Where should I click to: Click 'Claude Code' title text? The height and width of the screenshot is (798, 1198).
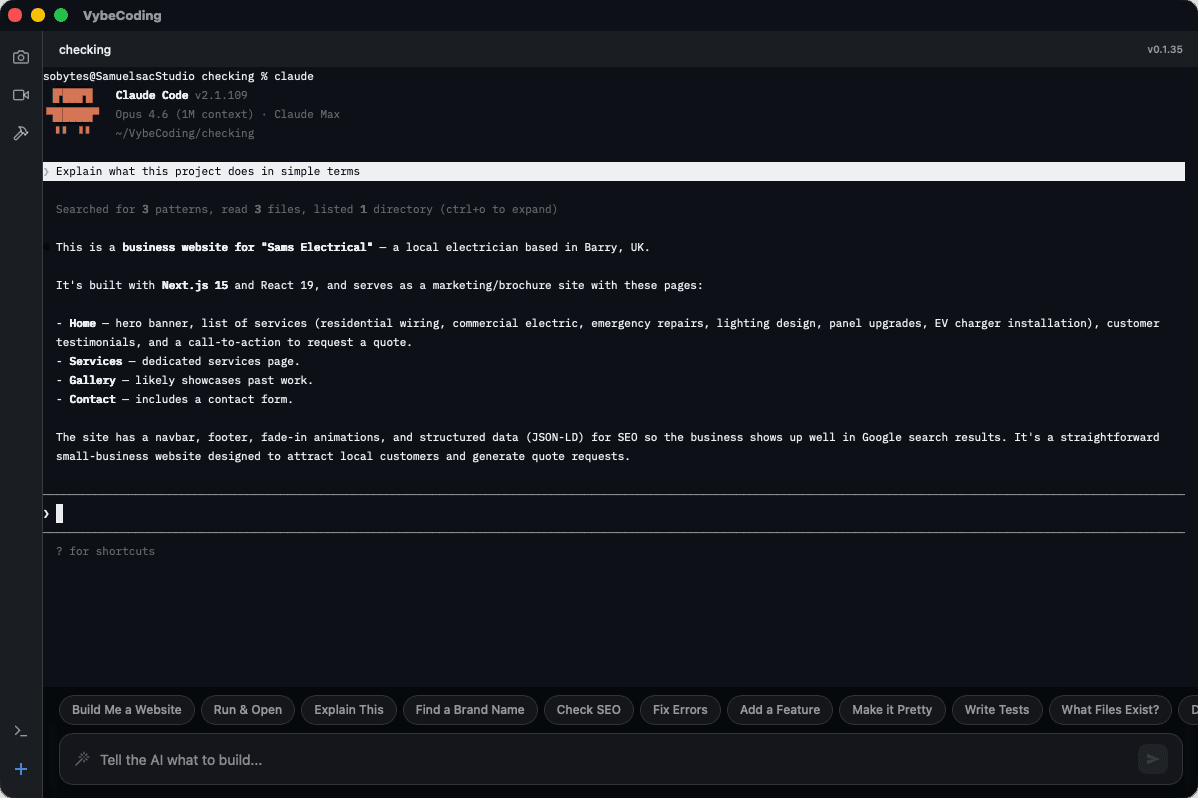(x=152, y=96)
